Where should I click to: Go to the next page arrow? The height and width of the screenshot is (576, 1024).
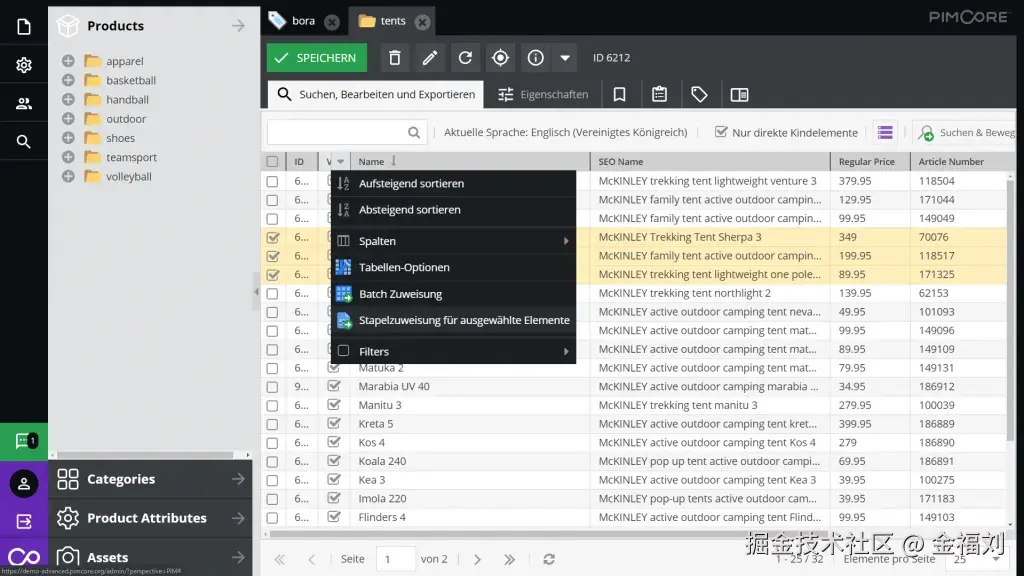click(477, 560)
